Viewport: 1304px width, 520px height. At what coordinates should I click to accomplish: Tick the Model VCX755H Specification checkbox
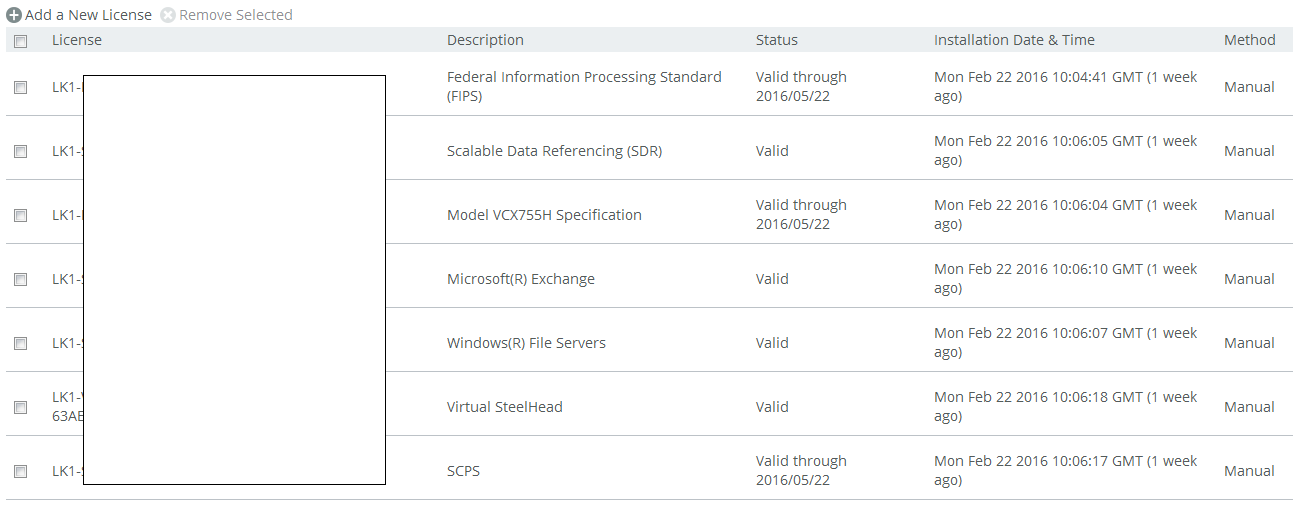(x=20, y=215)
